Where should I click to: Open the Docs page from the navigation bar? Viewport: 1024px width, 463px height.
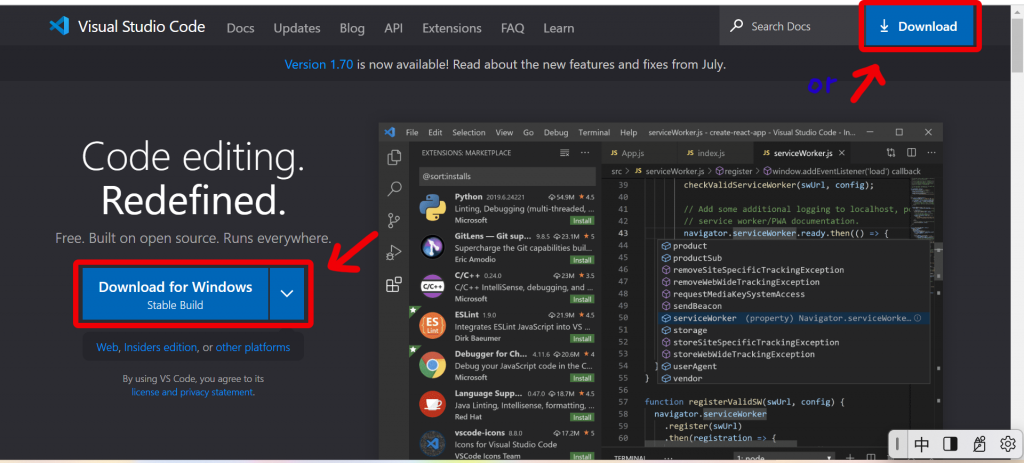pos(240,28)
